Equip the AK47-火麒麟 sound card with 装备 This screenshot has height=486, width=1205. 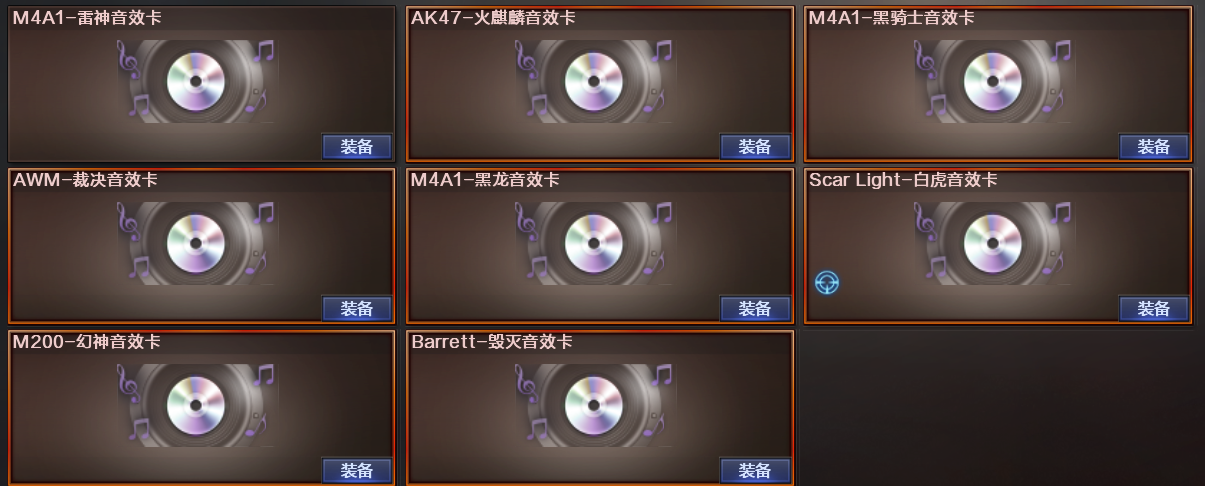coord(755,147)
